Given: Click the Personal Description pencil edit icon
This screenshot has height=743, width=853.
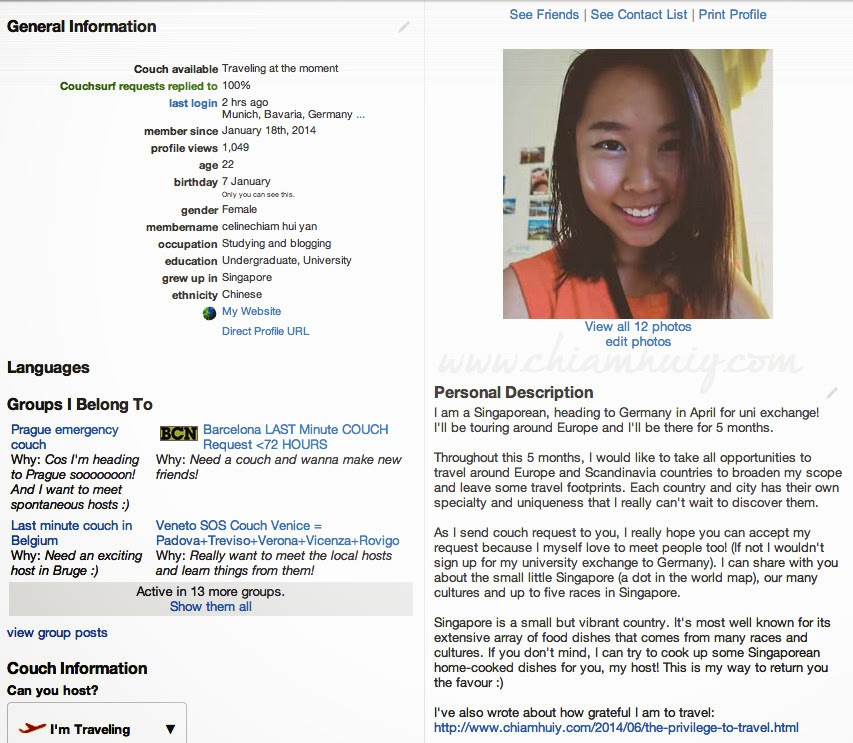Looking at the screenshot, I should click(x=831, y=392).
